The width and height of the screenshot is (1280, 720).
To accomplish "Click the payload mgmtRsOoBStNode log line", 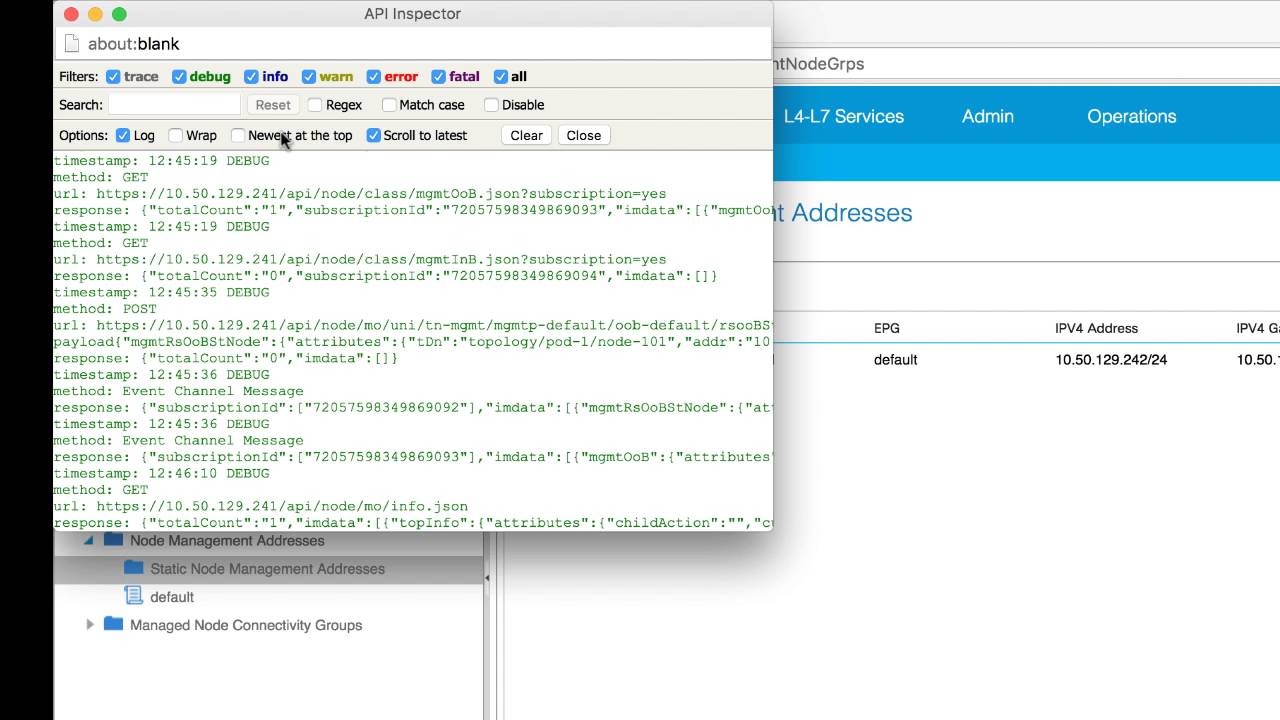I will (x=413, y=342).
